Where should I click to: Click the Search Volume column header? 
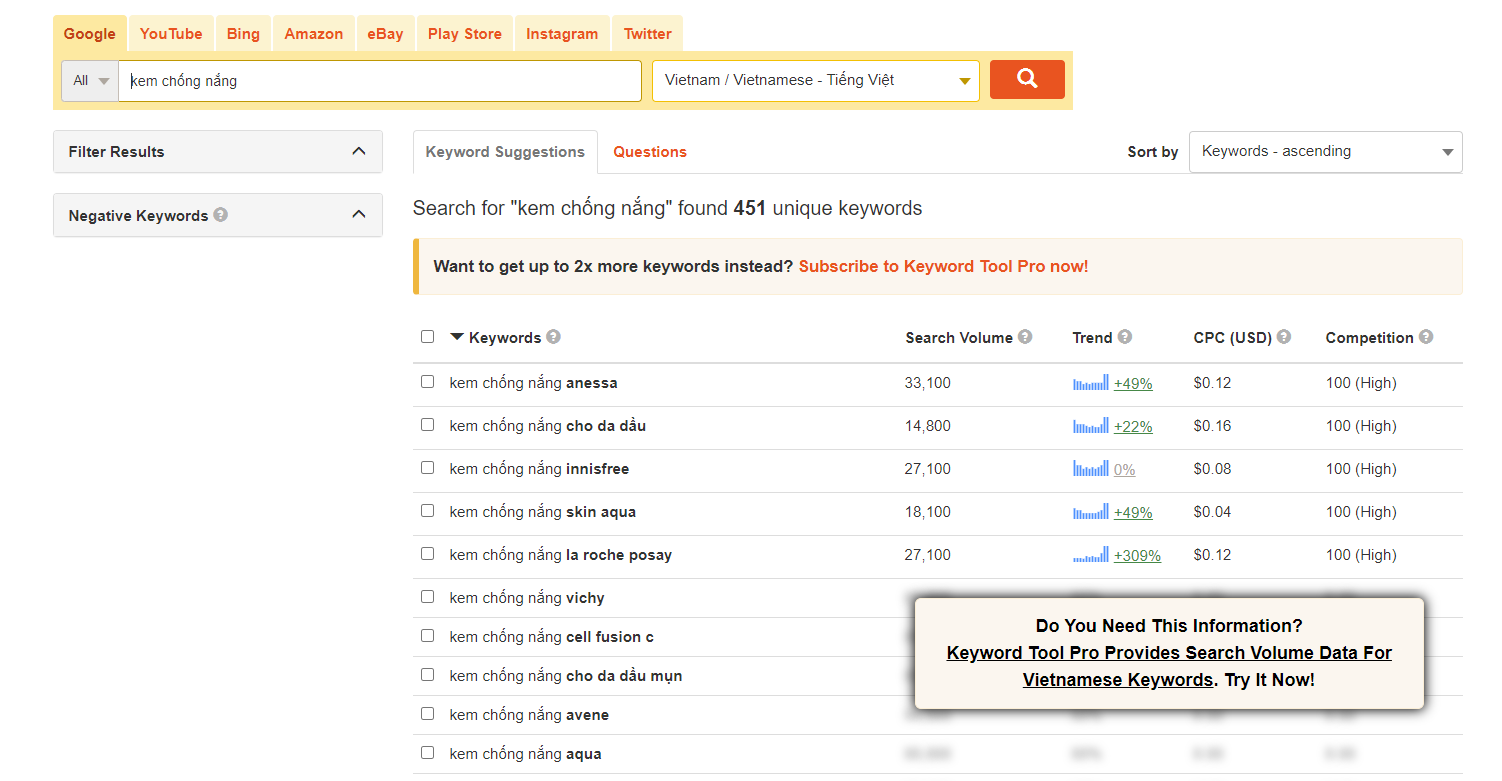(x=959, y=338)
